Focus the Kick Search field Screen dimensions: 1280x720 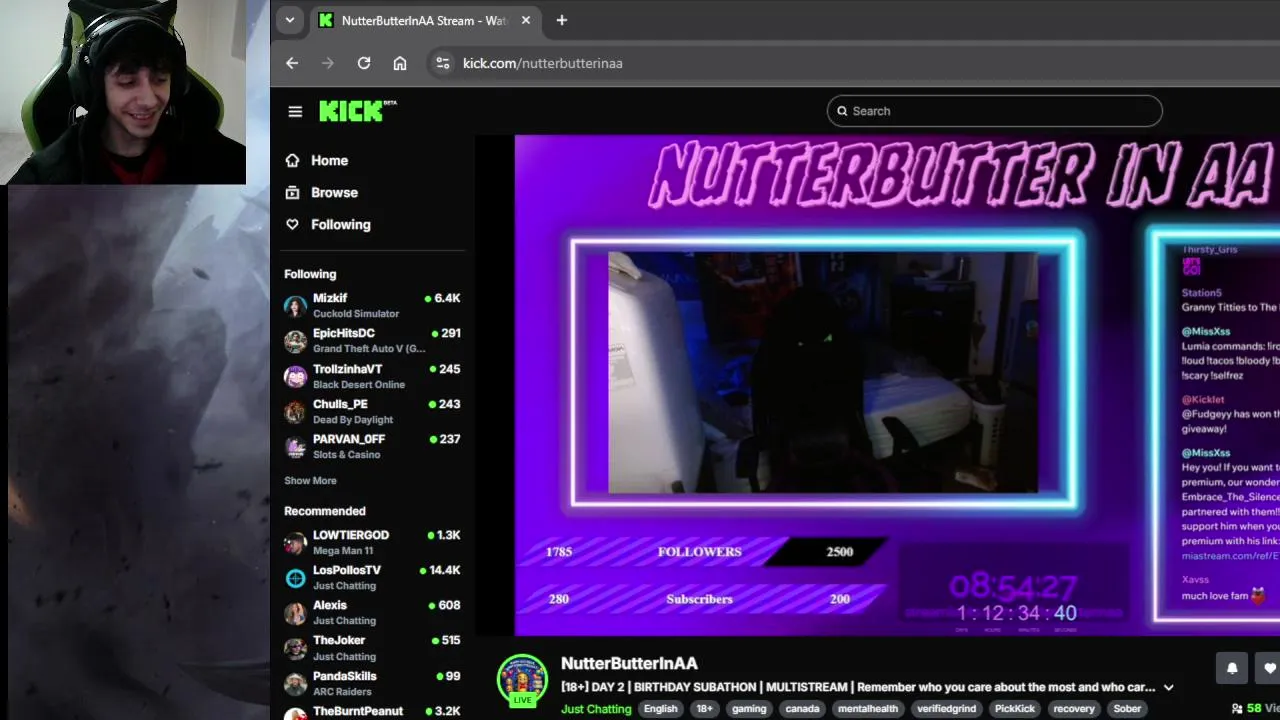pos(995,111)
